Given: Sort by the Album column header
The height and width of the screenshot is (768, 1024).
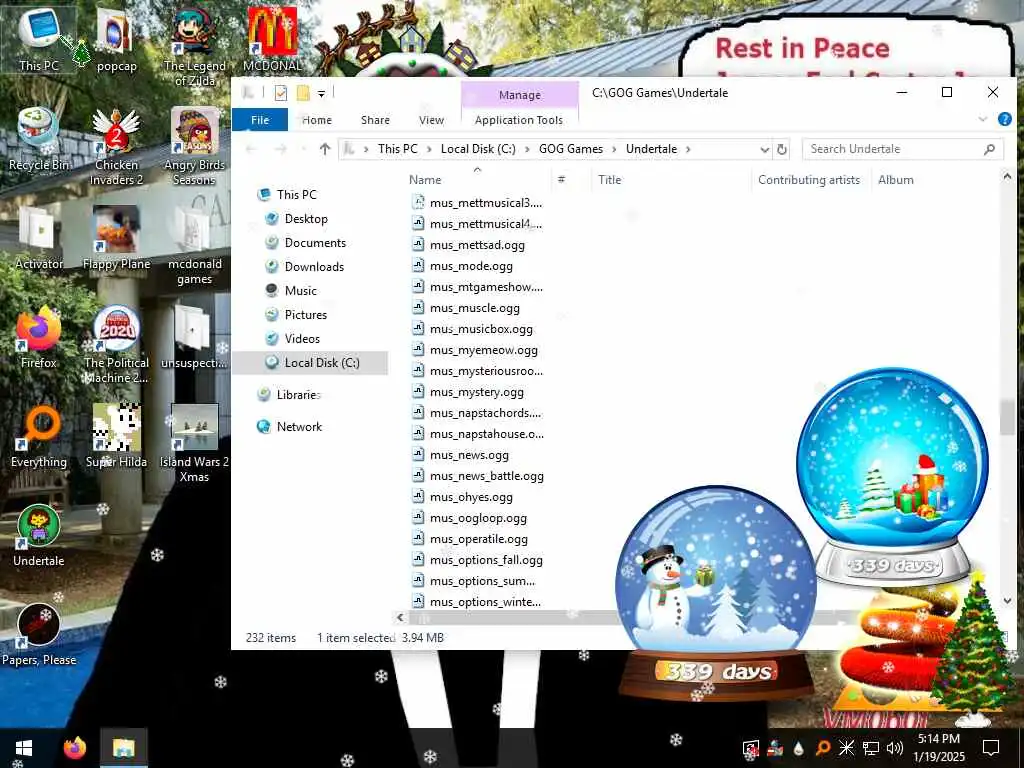Looking at the screenshot, I should click(896, 180).
